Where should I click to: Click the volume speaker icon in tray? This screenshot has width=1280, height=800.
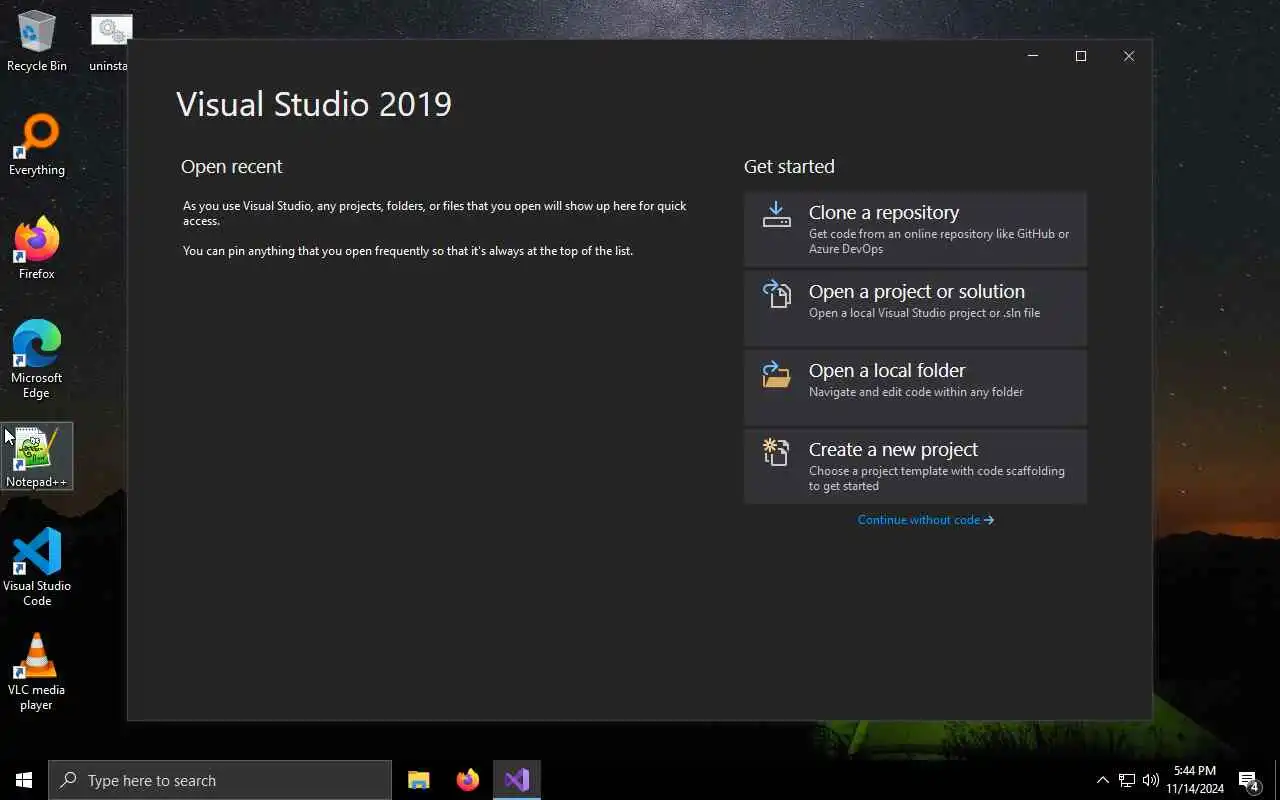(1151, 780)
